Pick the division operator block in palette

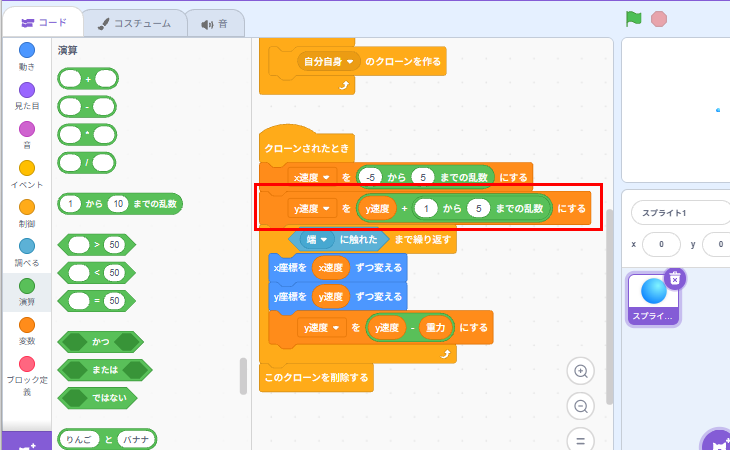[x=87, y=163]
